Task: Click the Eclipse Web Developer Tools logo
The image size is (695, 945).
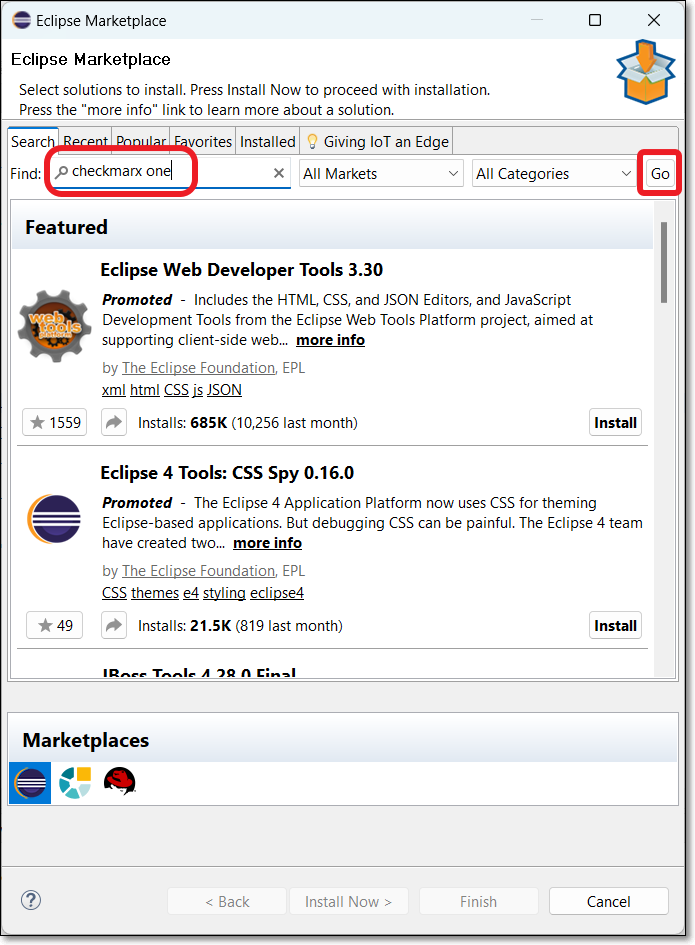Action: pyautogui.click(x=54, y=326)
